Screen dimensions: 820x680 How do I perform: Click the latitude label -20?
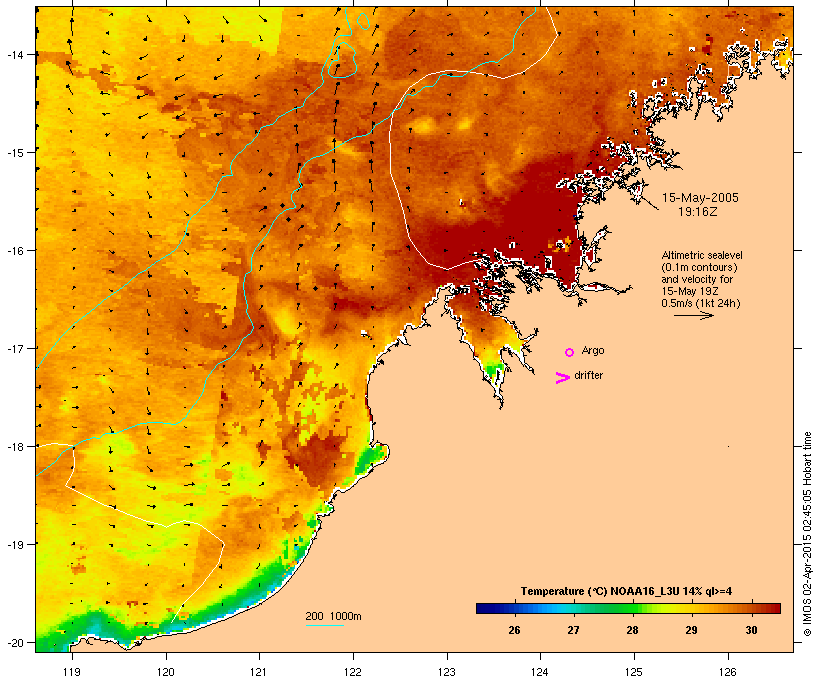click(15, 643)
